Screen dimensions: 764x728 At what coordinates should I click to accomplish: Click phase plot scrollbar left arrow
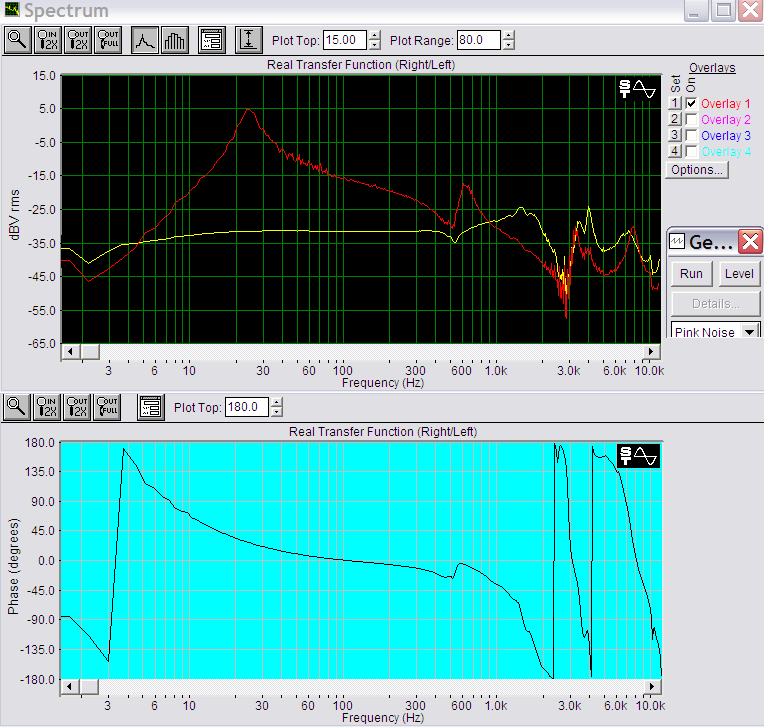click(x=70, y=687)
